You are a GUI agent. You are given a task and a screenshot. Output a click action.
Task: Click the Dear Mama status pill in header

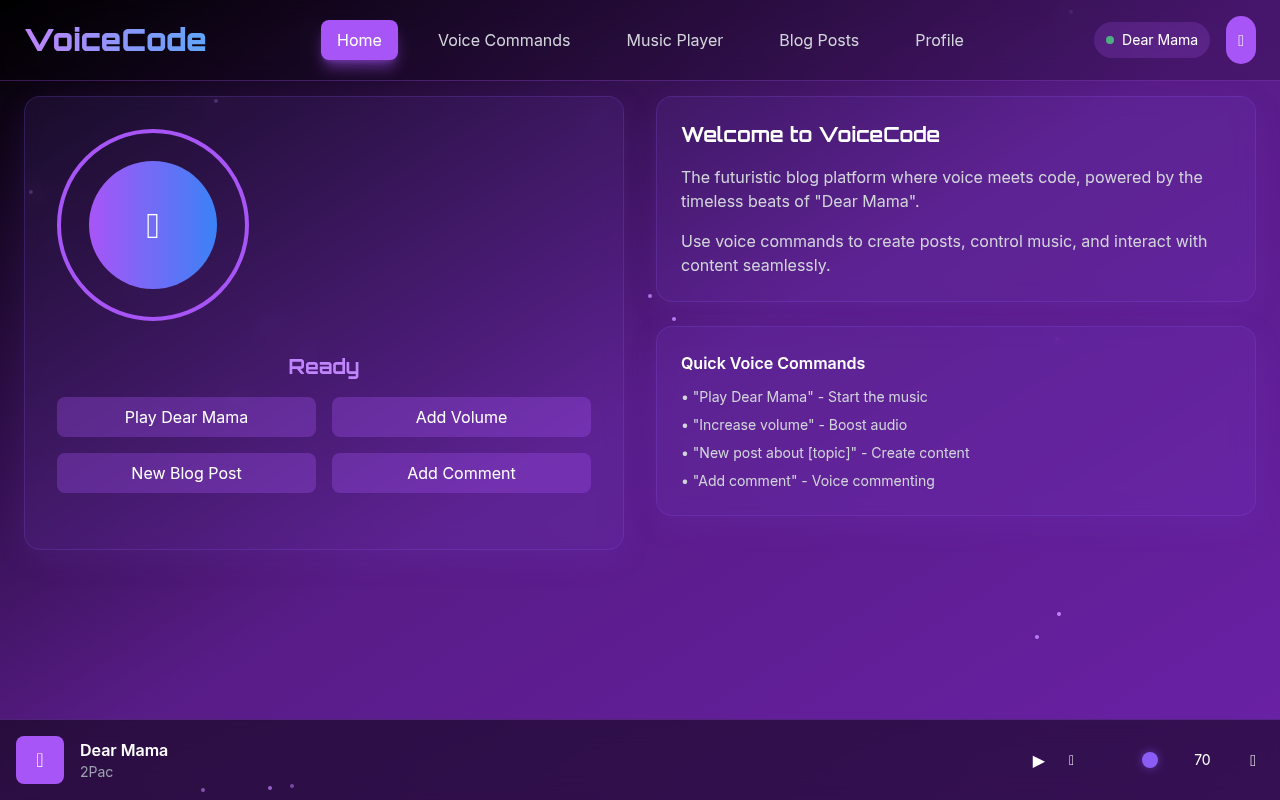click(1151, 40)
